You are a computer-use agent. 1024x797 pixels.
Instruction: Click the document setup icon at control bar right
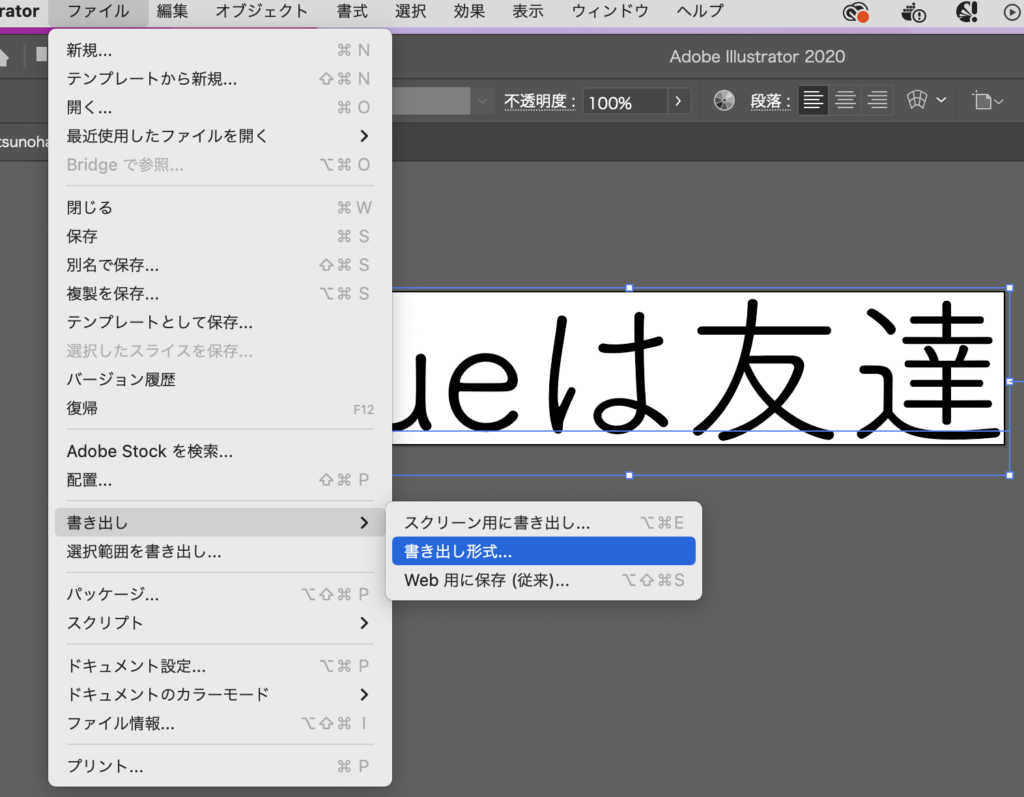coord(983,100)
